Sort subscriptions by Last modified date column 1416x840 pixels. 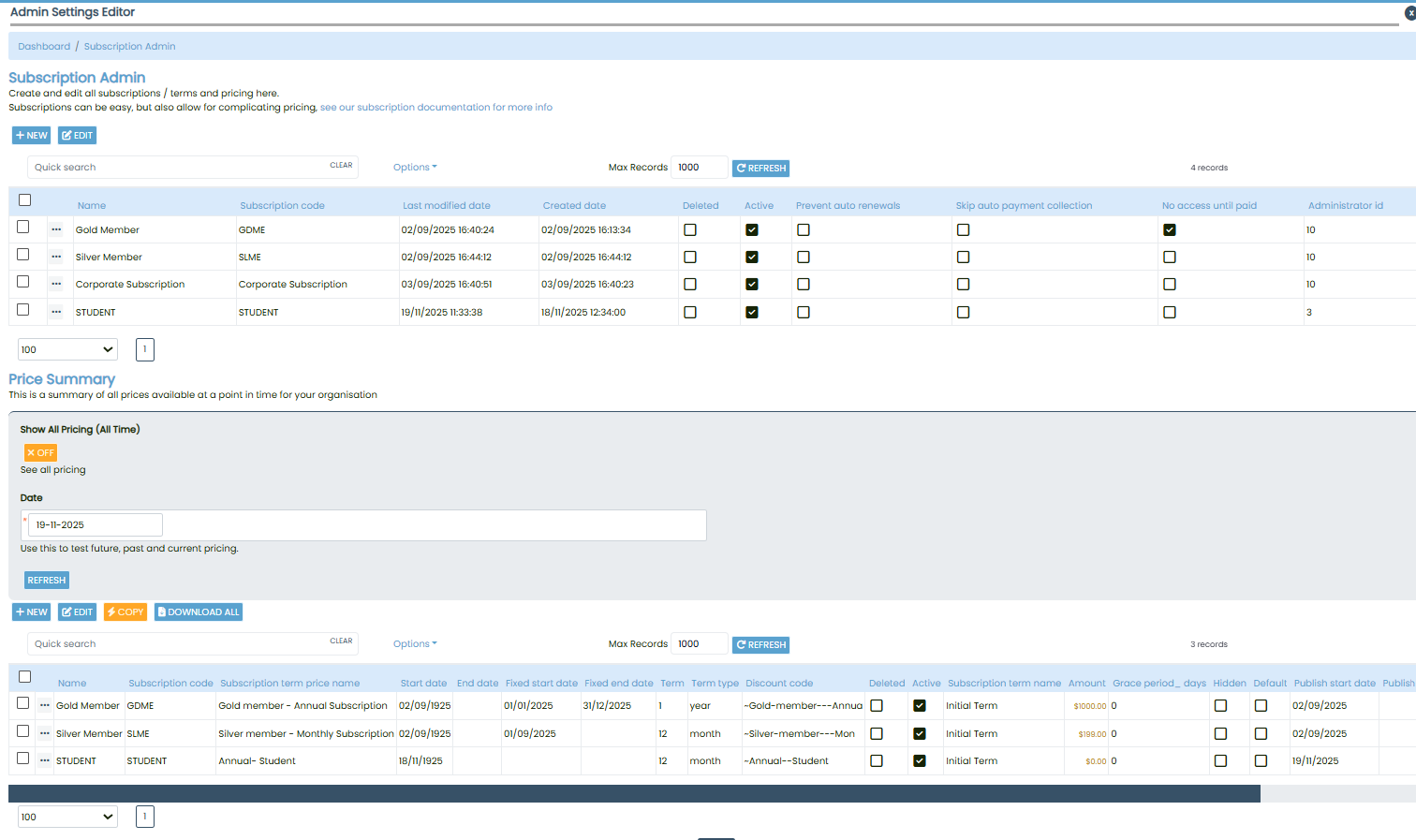point(446,206)
